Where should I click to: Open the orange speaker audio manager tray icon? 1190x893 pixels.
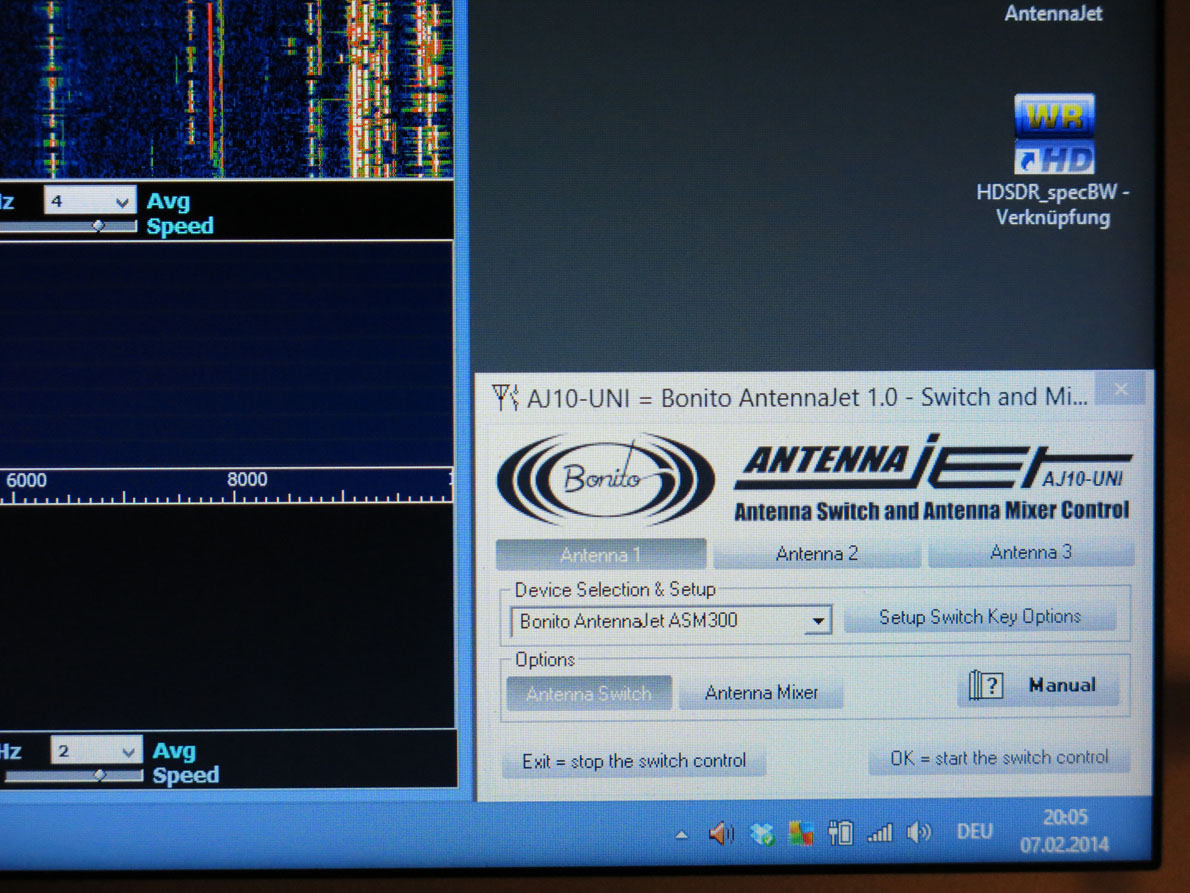click(721, 834)
